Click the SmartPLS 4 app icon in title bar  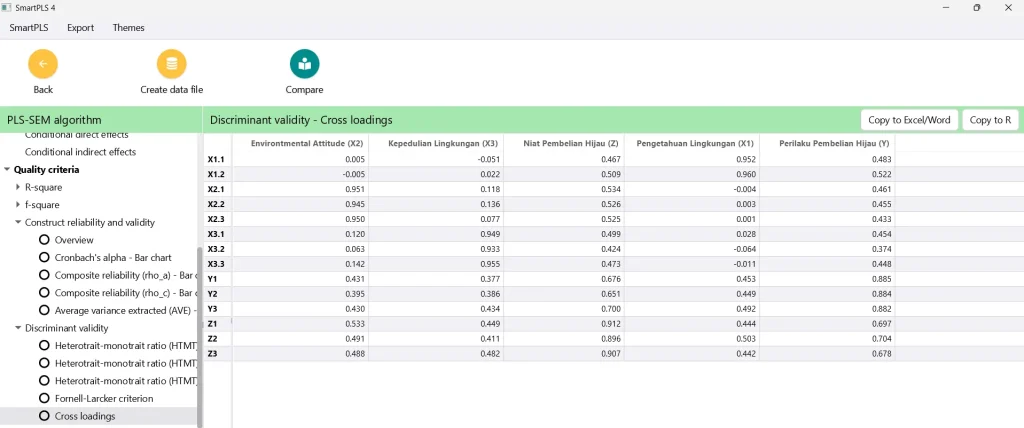coord(7,8)
